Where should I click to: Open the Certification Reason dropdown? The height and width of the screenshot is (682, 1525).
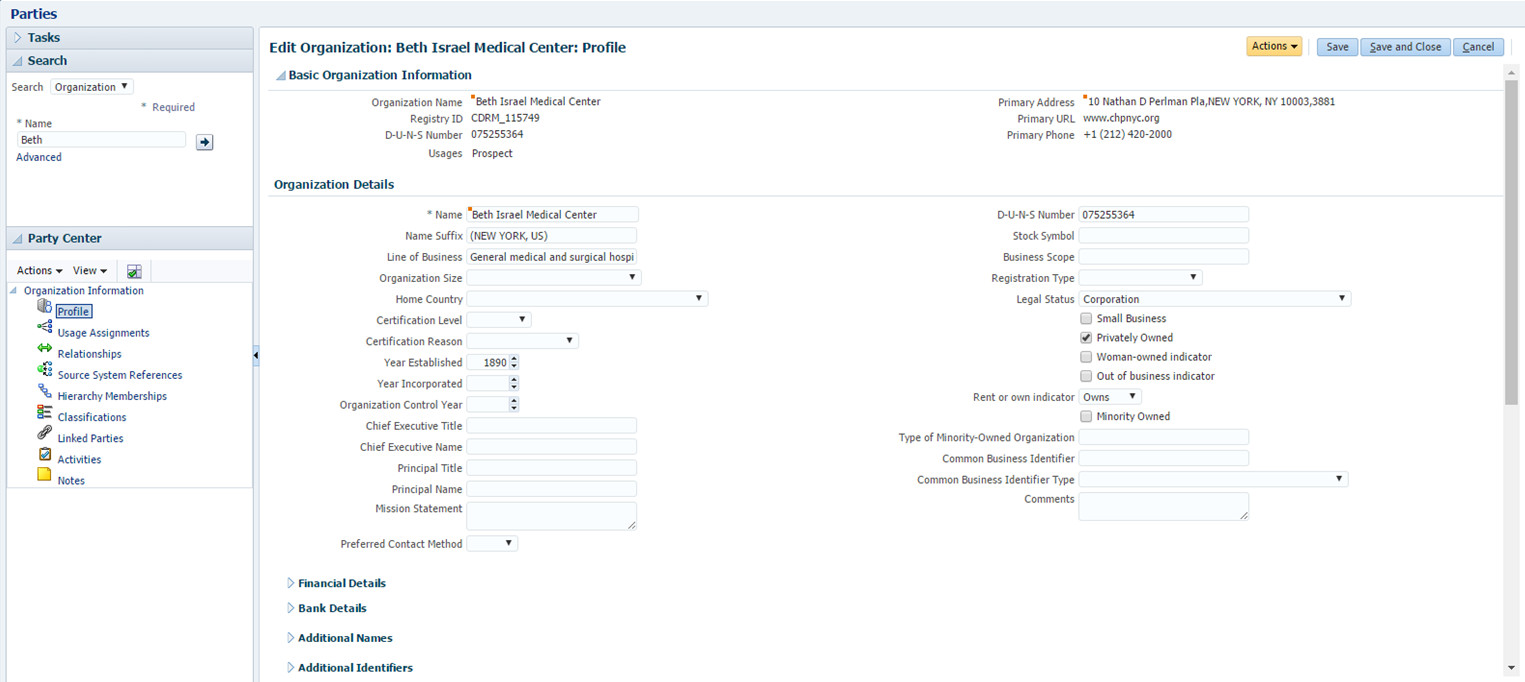tap(522, 341)
